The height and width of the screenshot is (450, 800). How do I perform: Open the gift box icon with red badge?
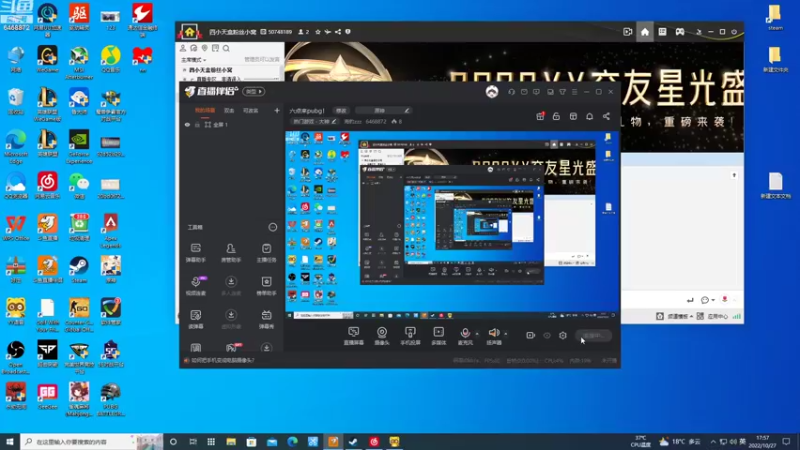tap(540, 116)
